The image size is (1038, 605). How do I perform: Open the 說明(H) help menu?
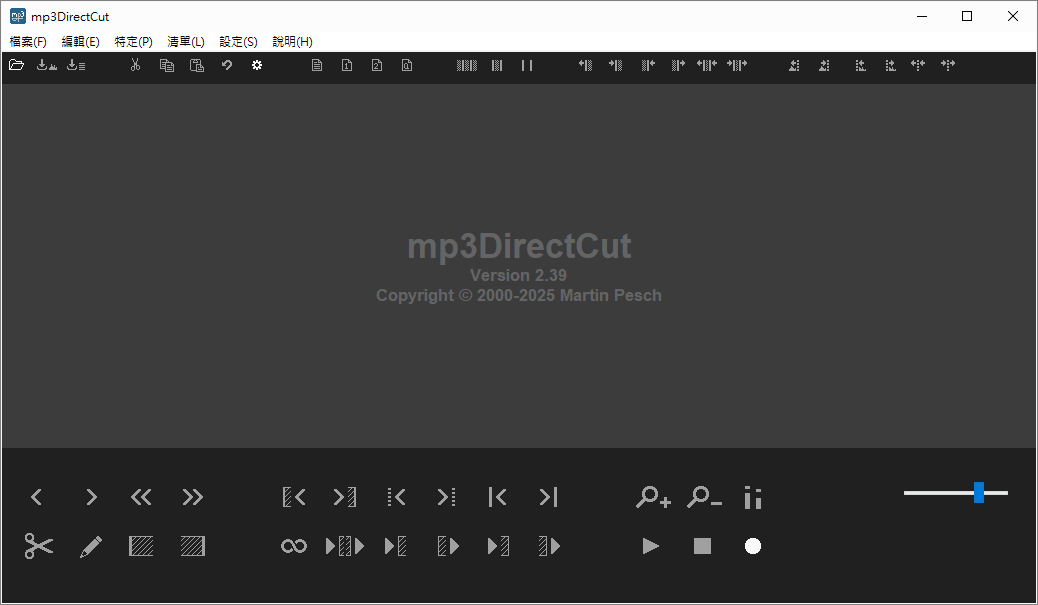pyautogui.click(x=292, y=42)
